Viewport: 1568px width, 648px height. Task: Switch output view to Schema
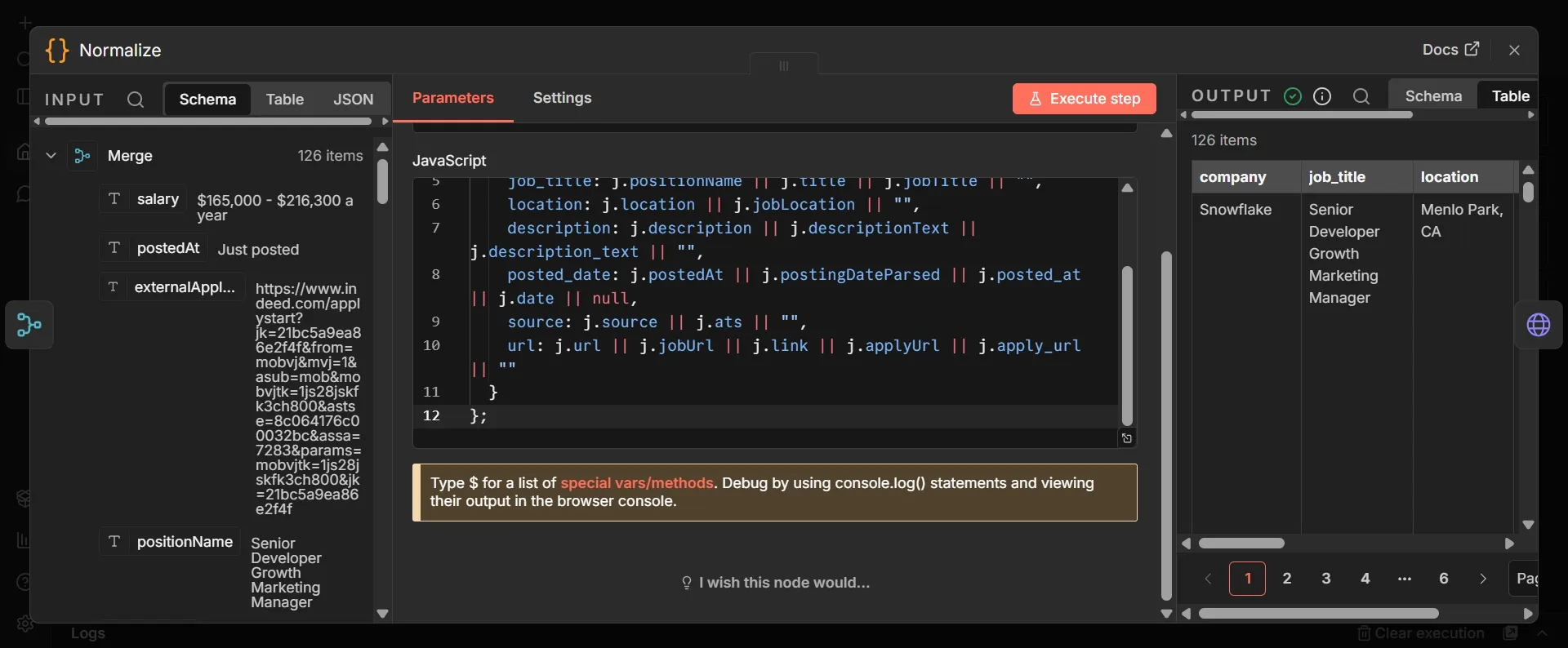pyautogui.click(x=1433, y=96)
